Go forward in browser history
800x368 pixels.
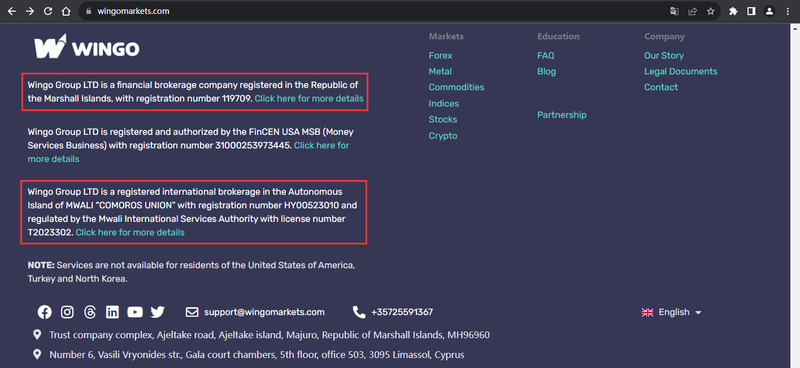(30, 11)
